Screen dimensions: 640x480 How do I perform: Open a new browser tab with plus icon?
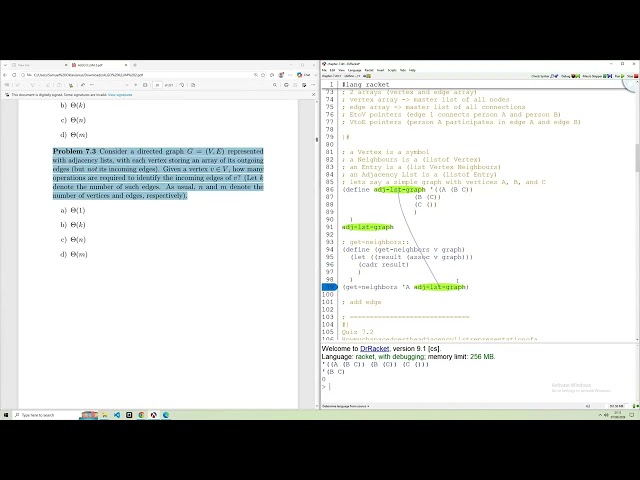pyautogui.click(x=135, y=65)
